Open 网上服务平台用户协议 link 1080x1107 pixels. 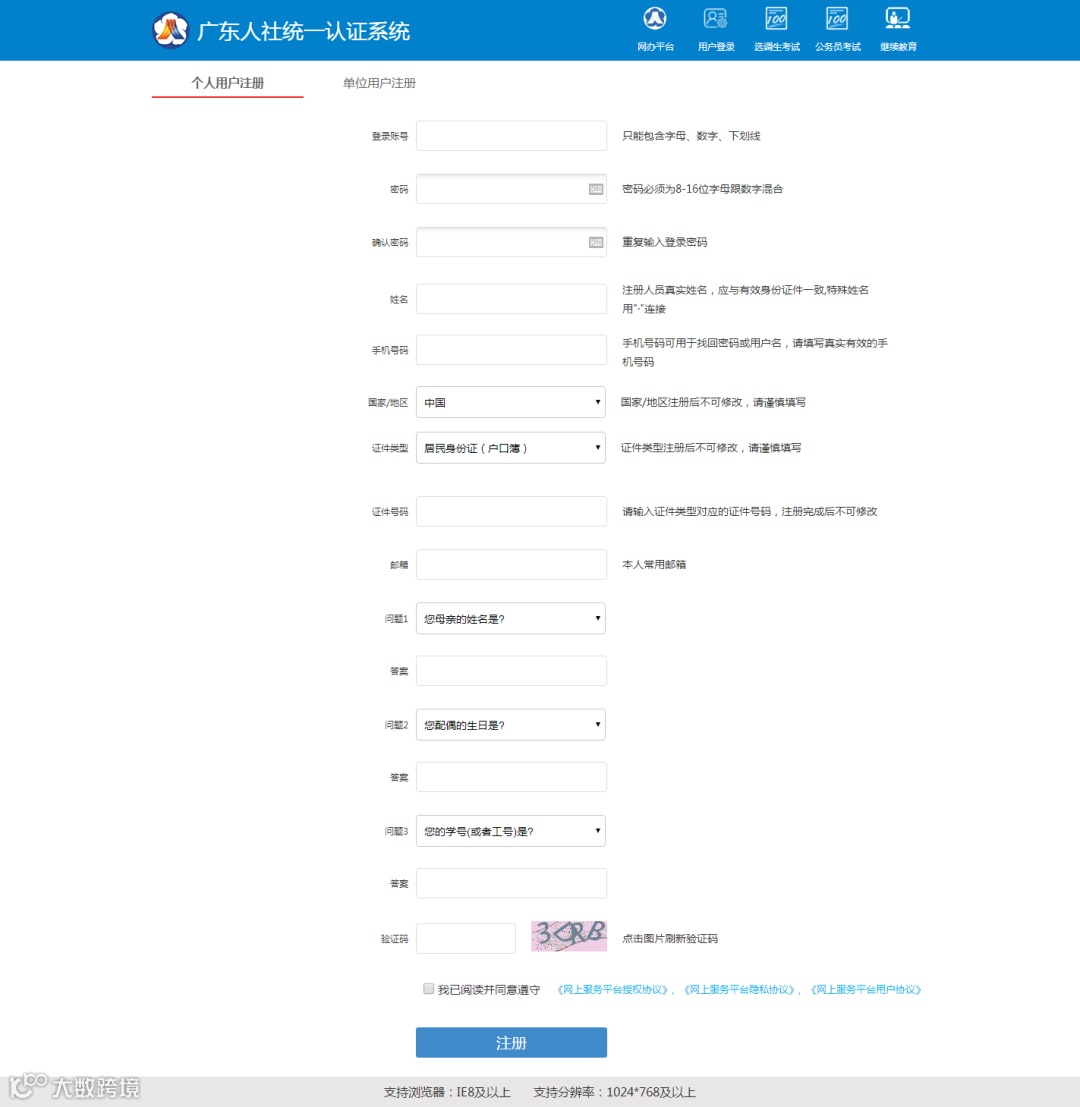[865, 990]
